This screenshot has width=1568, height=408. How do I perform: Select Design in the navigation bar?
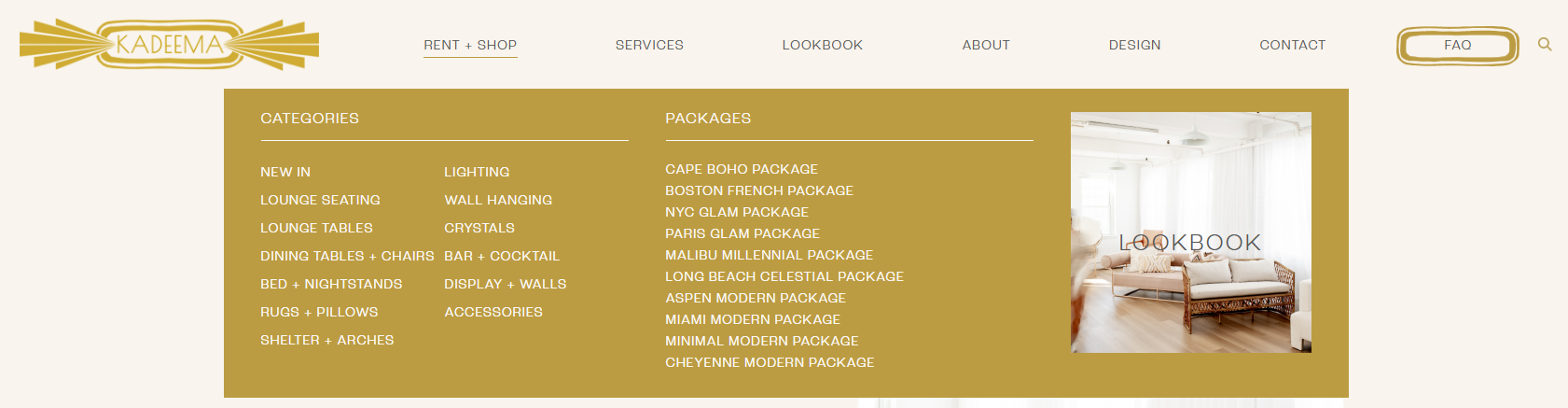1134,45
